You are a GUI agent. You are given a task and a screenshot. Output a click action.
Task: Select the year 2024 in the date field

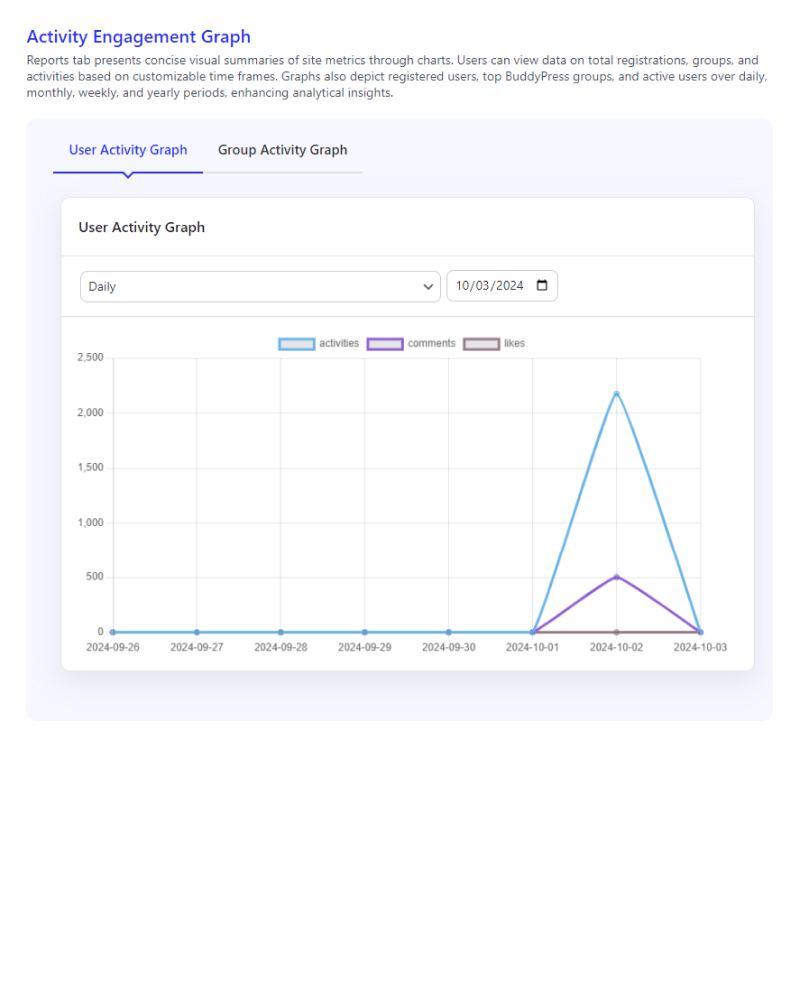point(509,285)
